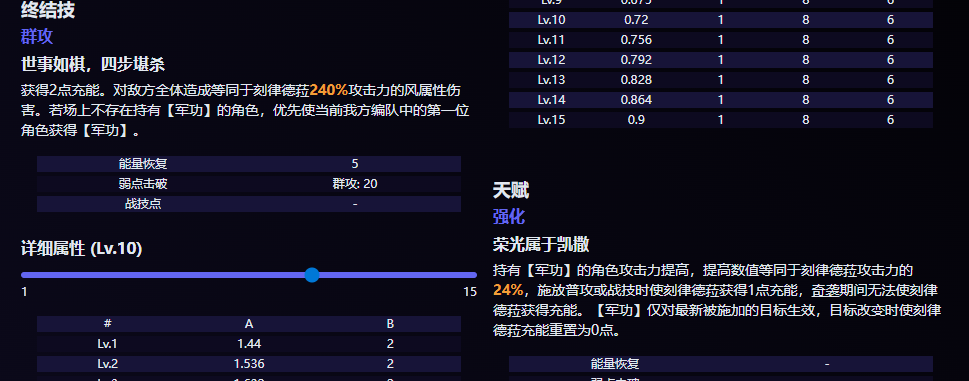Click the 能量恢复 label in the ultimate table
The image size is (969, 381).
[x=143, y=164]
